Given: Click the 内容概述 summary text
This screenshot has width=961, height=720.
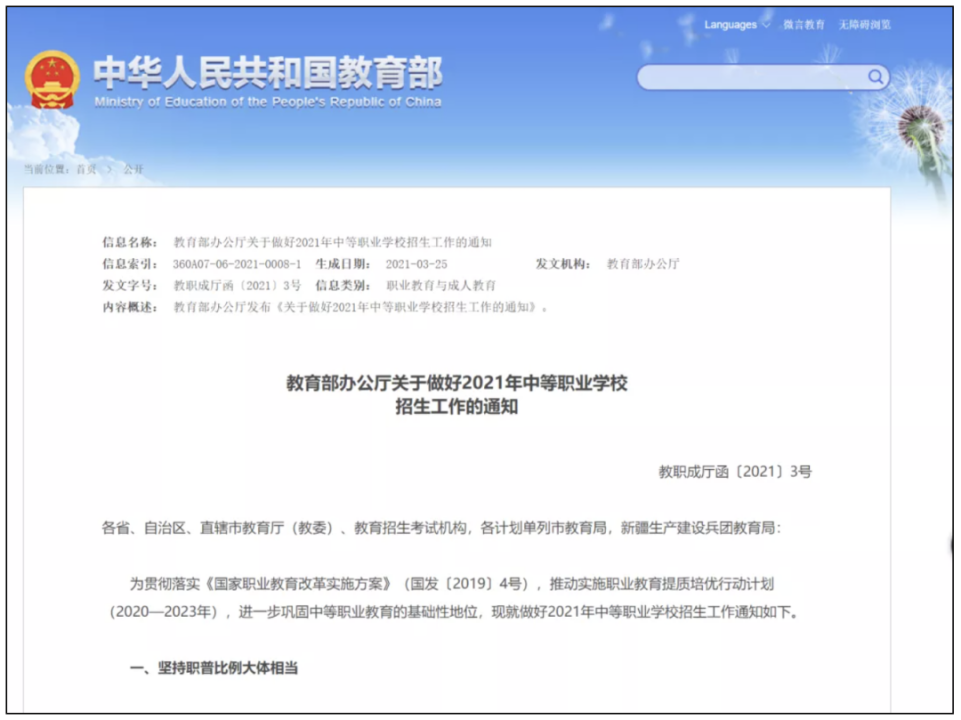Looking at the screenshot, I should point(360,307).
